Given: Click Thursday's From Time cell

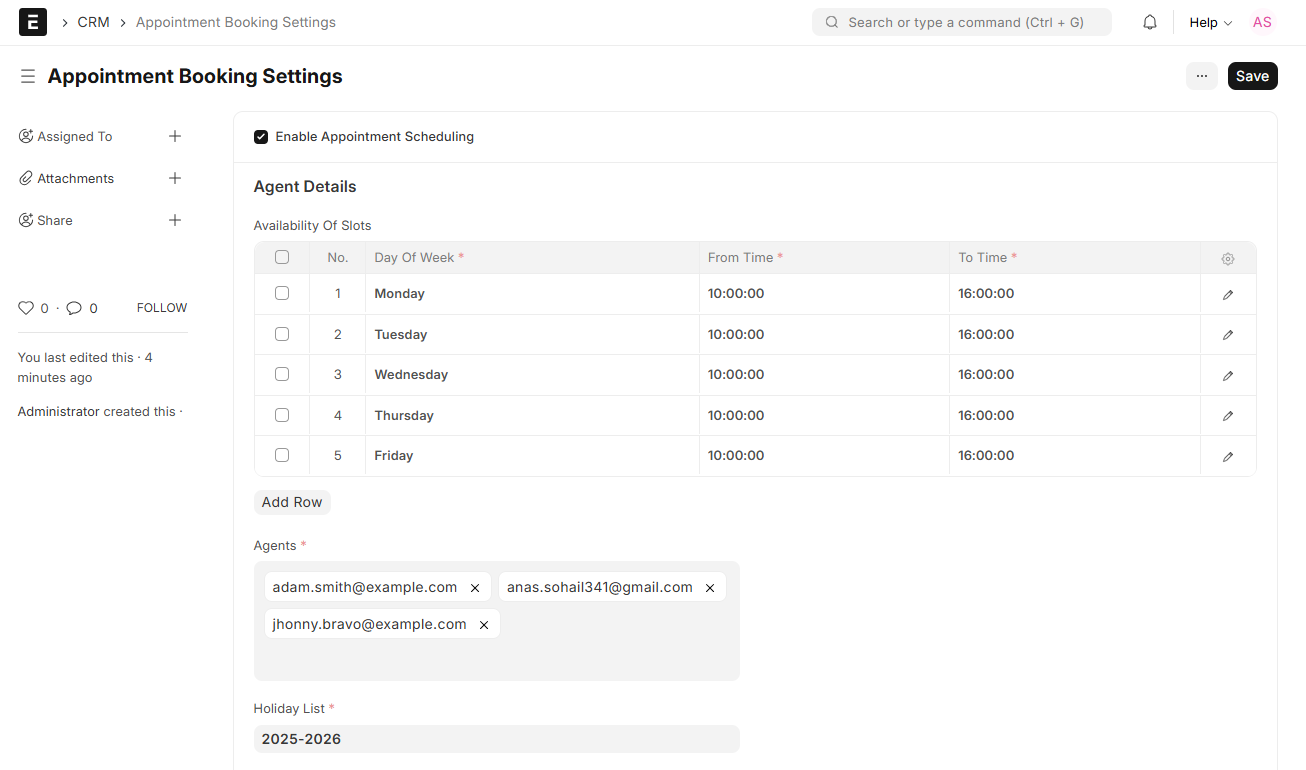Looking at the screenshot, I should pyautogui.click(x=824, y=416).
